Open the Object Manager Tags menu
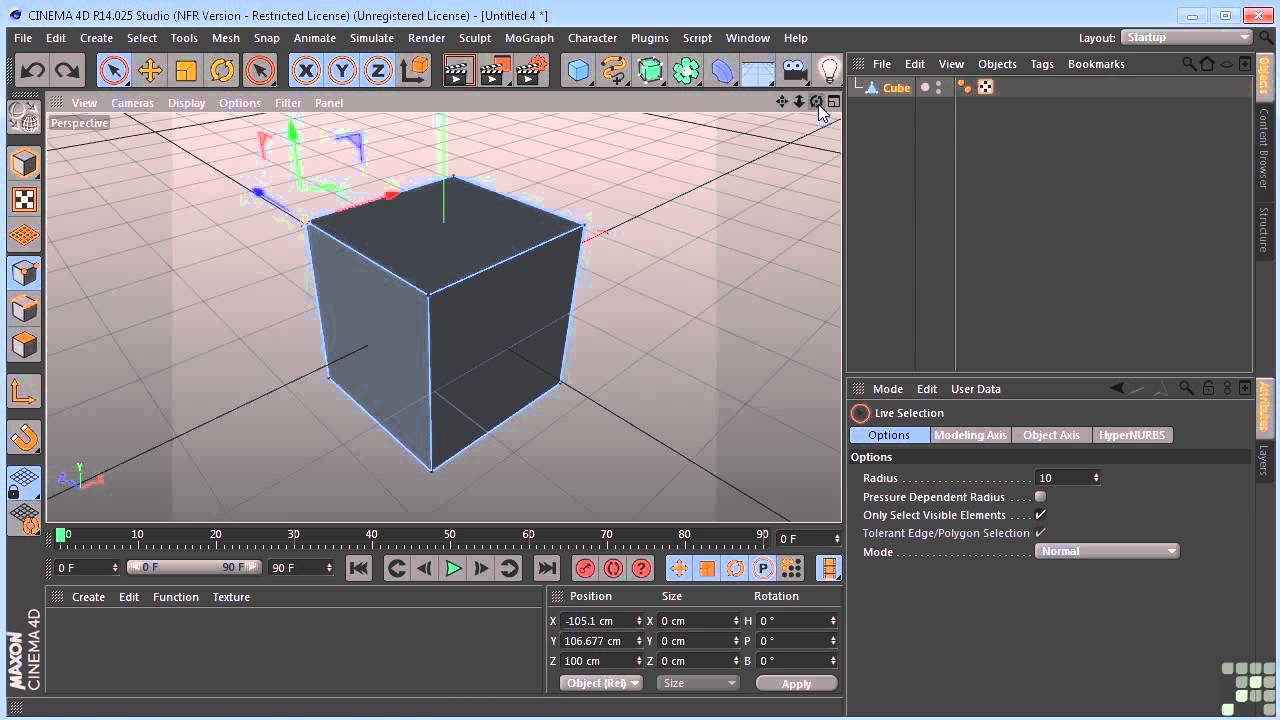 click(x=1042, y=64)
